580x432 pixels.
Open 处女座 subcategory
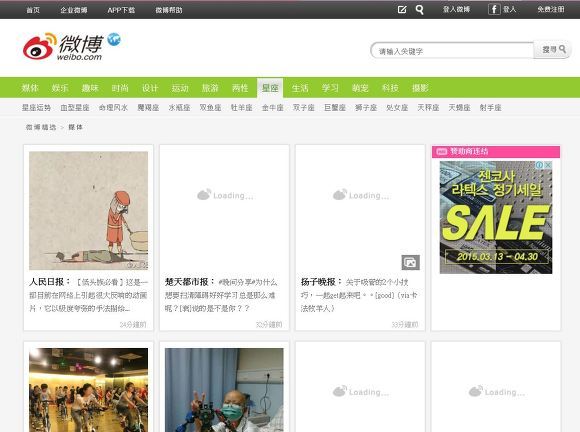[397, 108]
